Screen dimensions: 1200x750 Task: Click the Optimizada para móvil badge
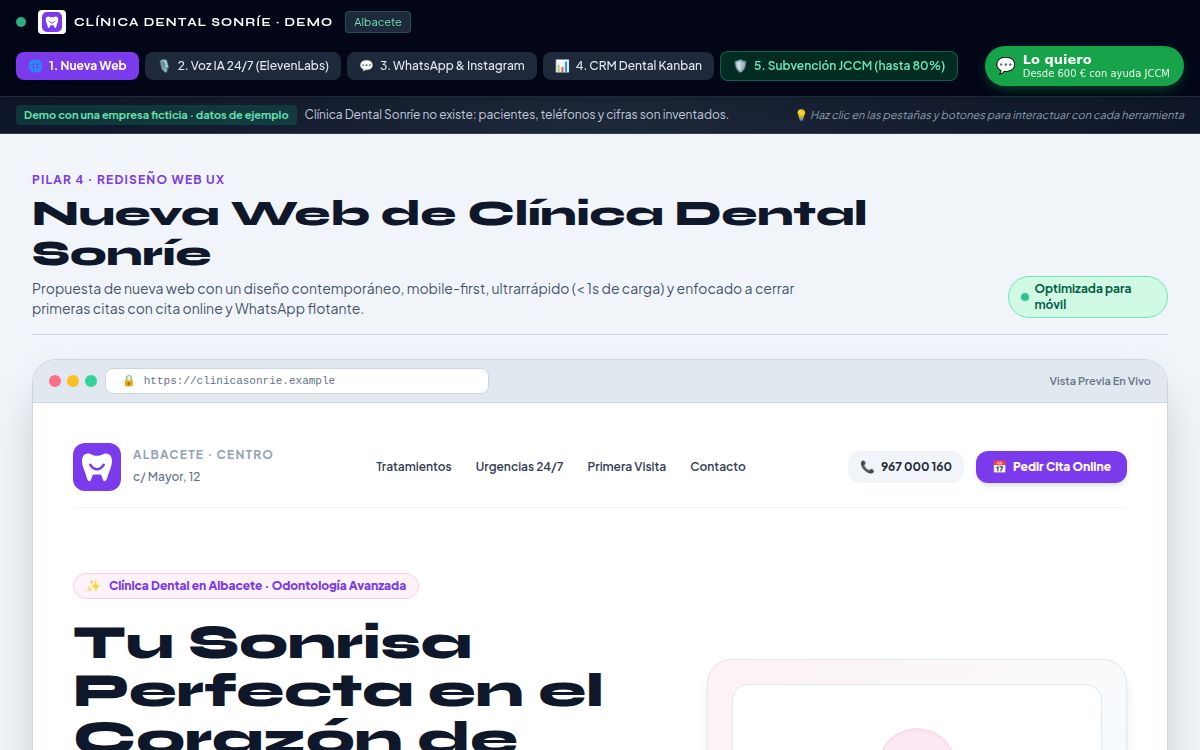[x=1088, y=297]
